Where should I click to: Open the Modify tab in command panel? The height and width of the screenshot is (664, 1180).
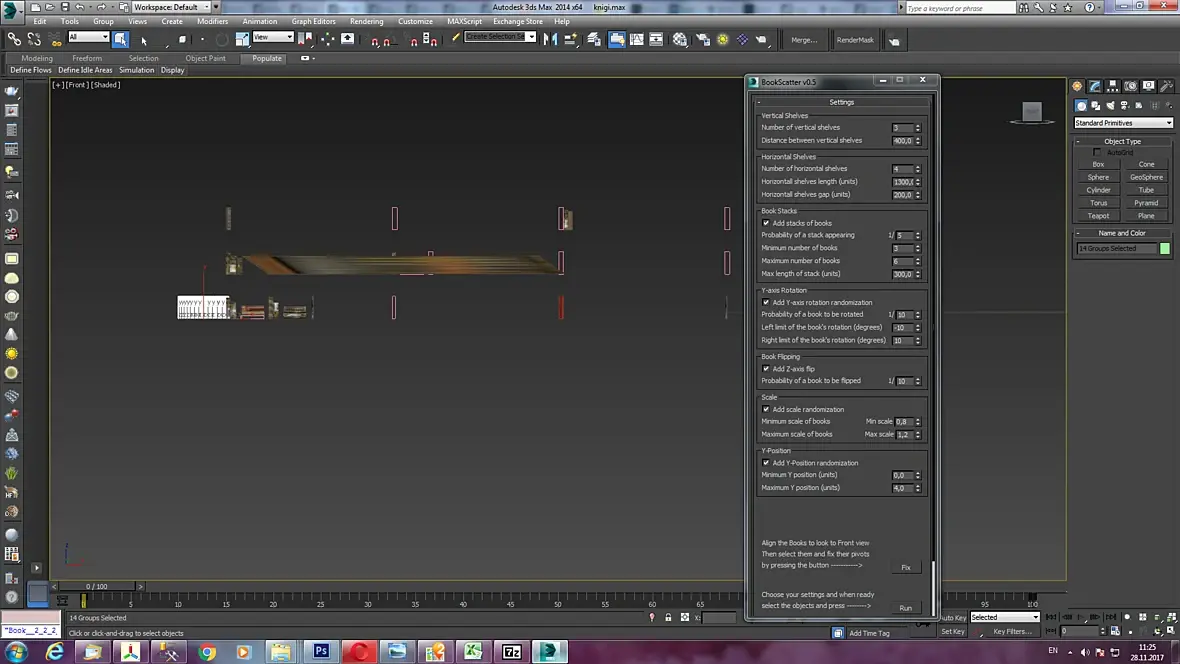point(1095,86)
